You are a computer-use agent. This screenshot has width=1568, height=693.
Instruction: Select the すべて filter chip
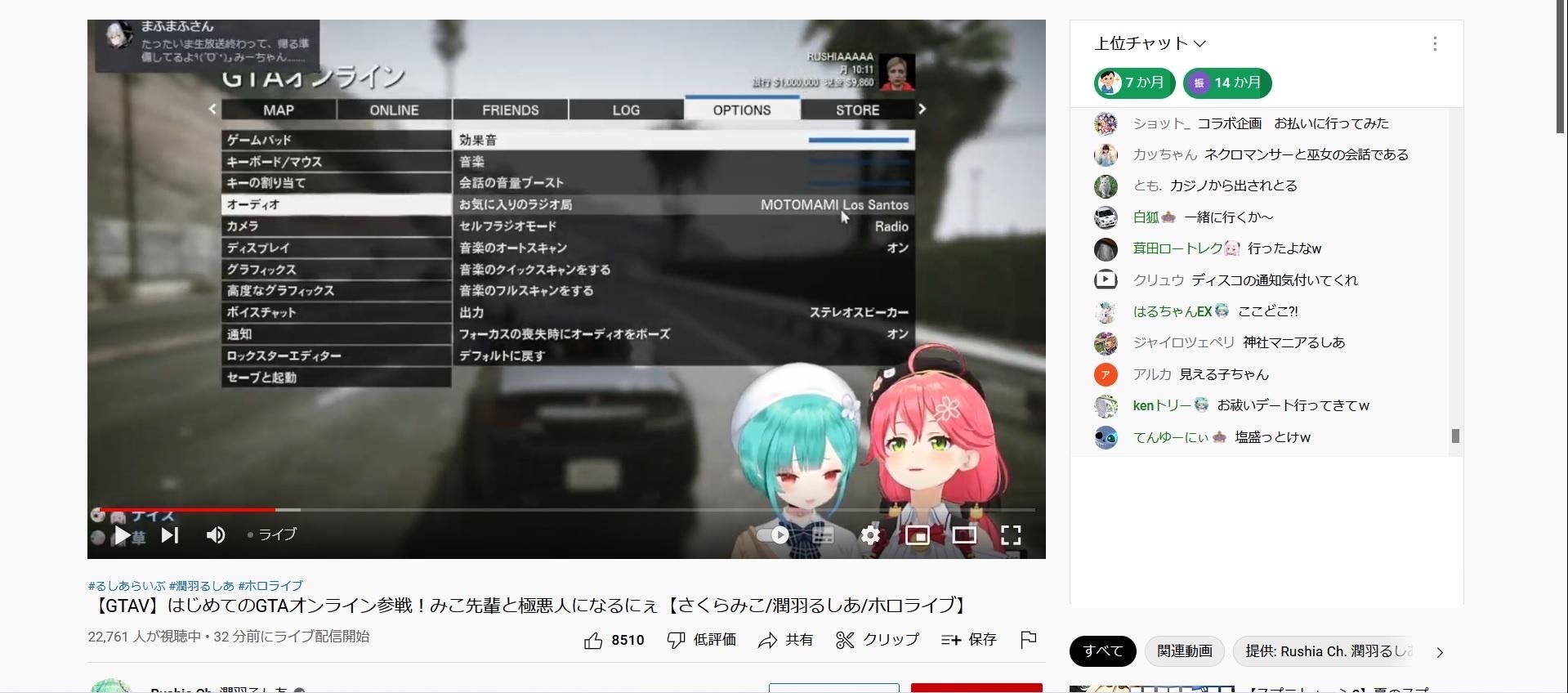point(1102,651)
